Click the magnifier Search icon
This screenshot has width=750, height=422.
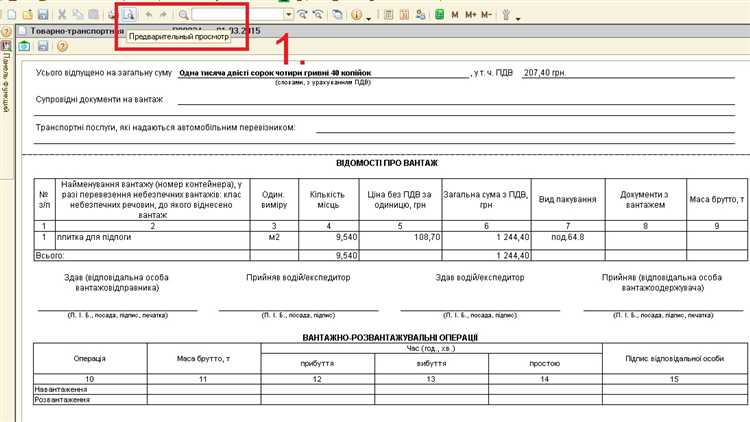pos(183,14)
